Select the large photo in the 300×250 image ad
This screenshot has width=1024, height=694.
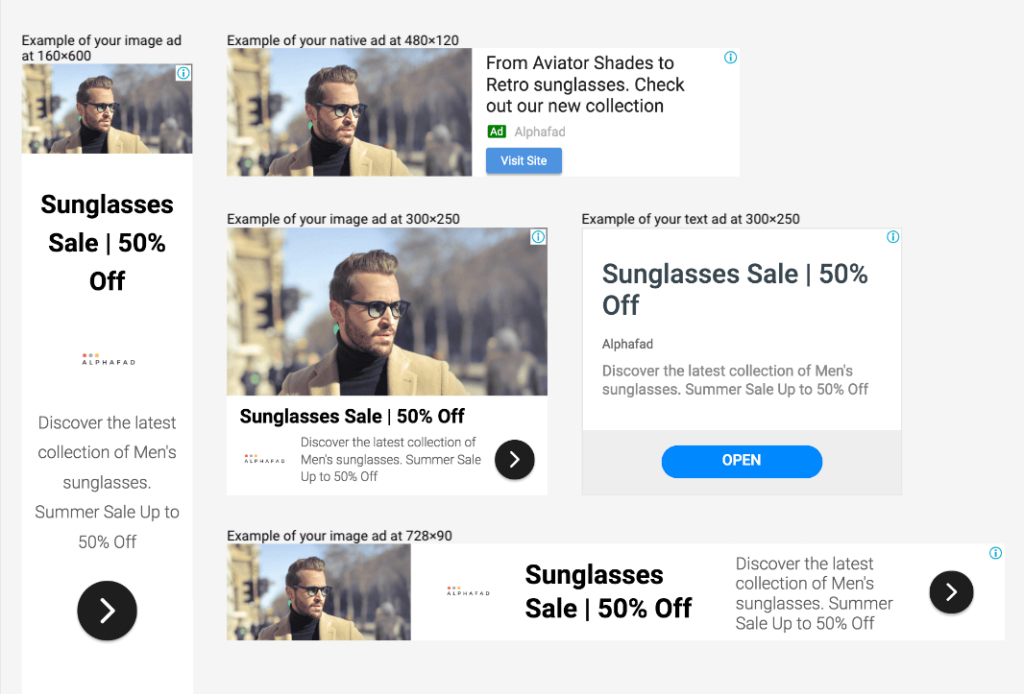[387, 312]
